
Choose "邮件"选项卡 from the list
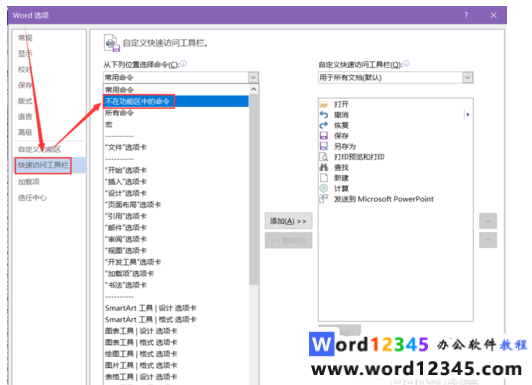tap(176, 228)
